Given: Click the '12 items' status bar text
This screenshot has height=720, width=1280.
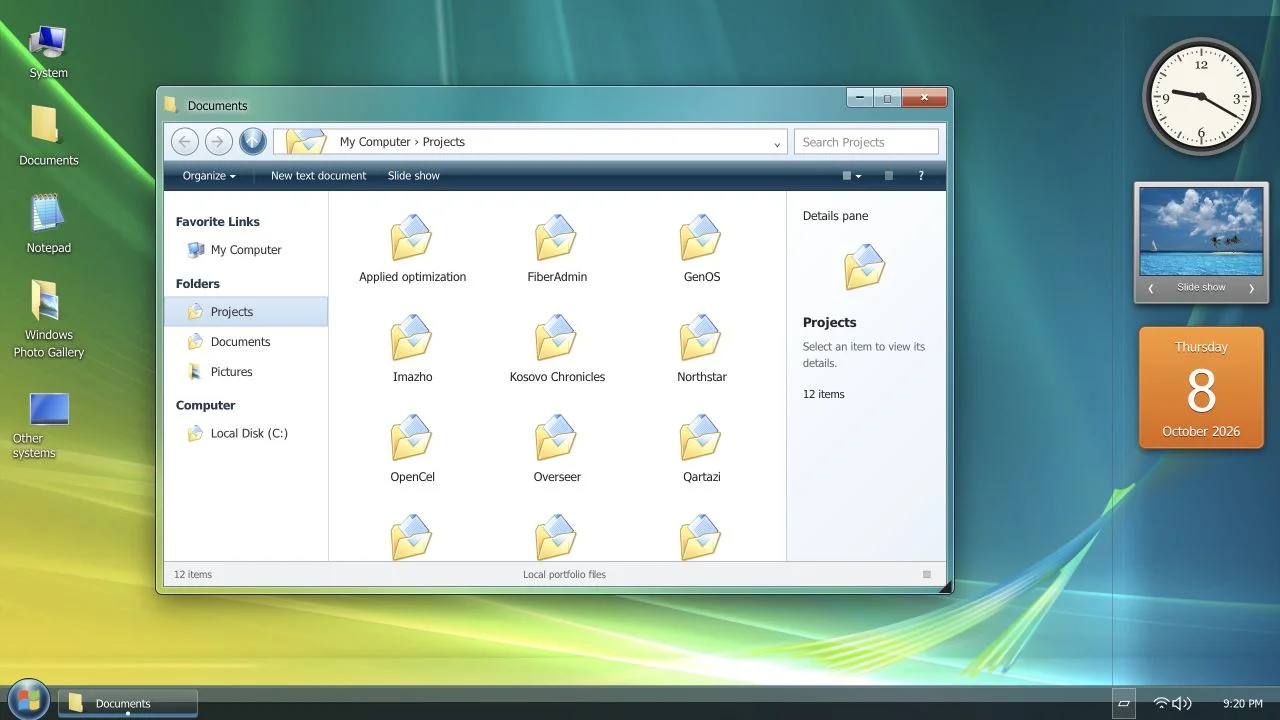Looking at the screenshot, I should coord(193,575).
